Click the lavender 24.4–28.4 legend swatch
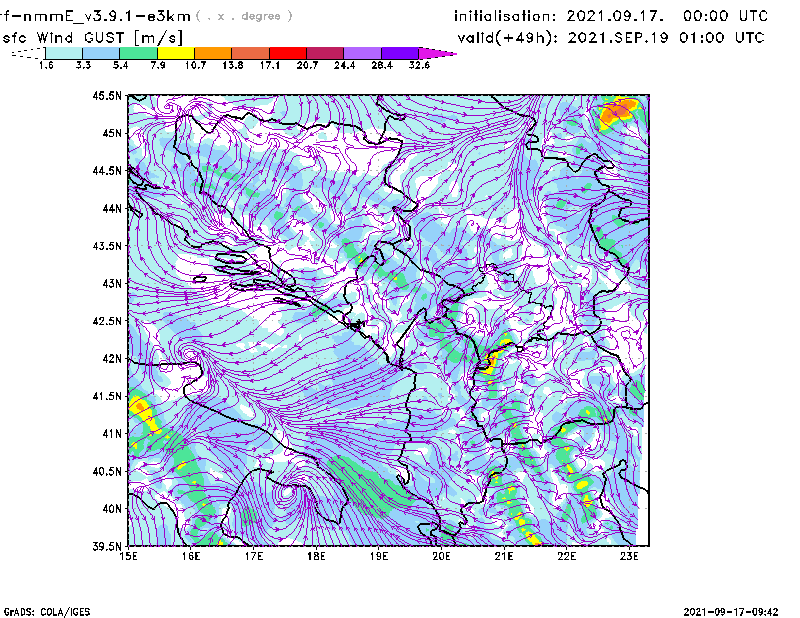The width and height of the screenshot is (800, 618). click(363, 53)
